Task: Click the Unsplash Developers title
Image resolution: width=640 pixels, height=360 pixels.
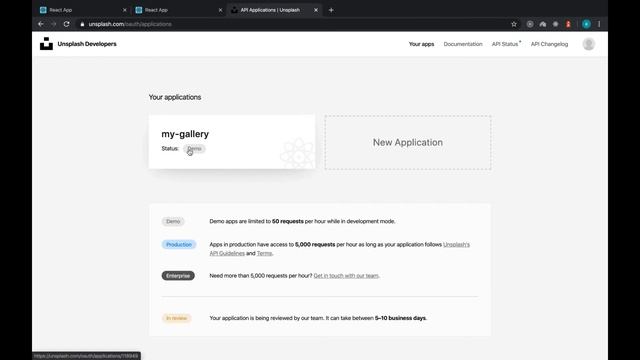Action: tap(87, 44)
